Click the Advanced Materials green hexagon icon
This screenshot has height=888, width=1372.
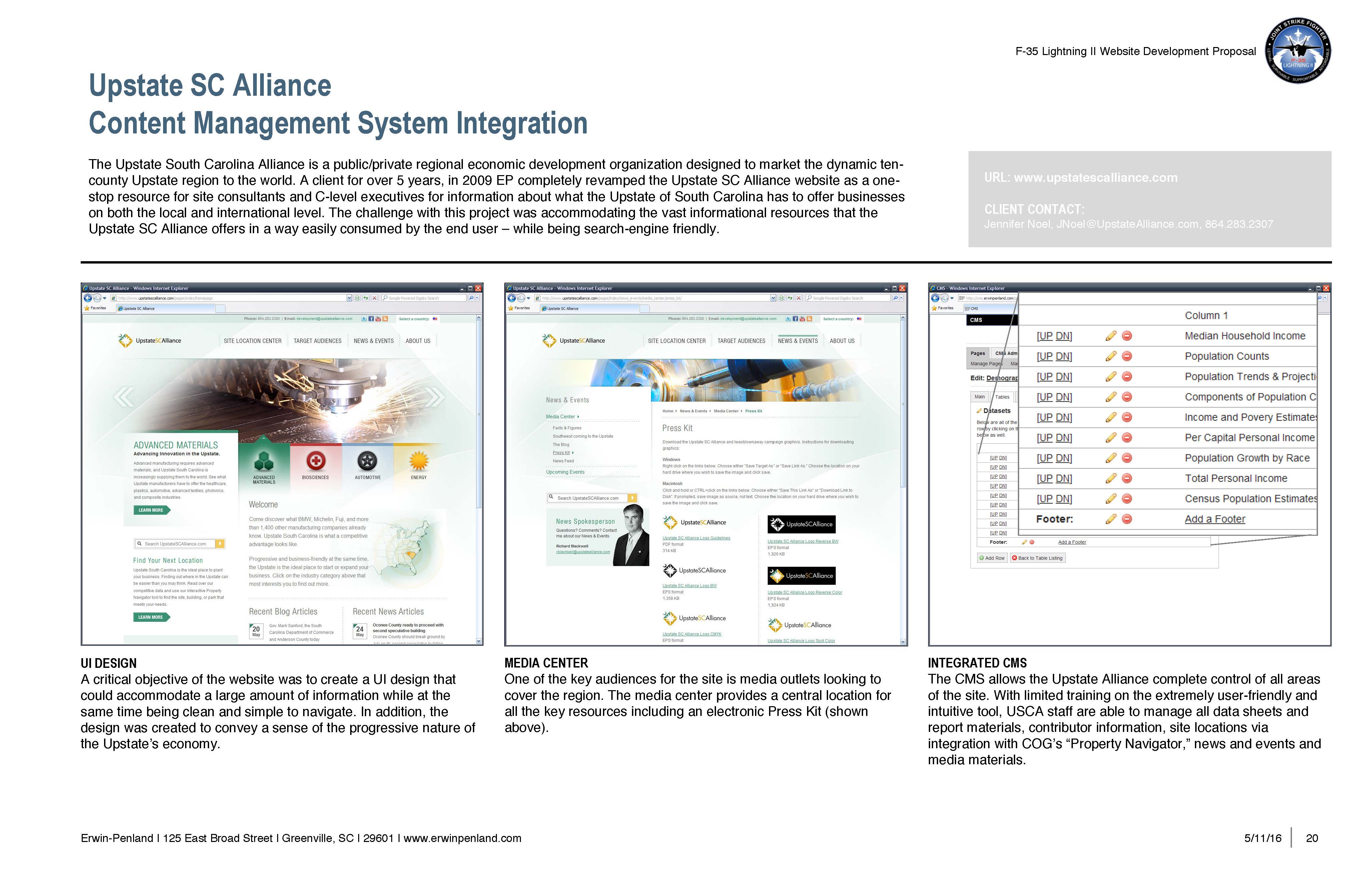263,461
